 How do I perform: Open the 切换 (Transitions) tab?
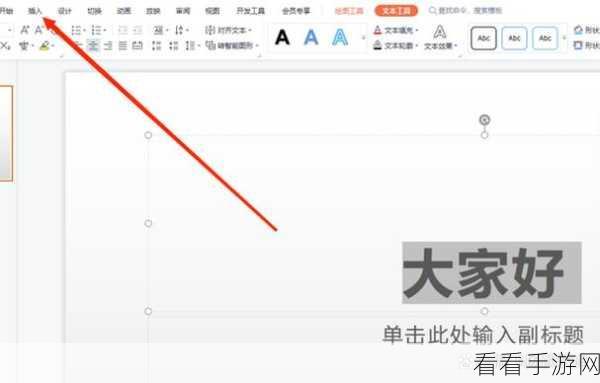click(94, 11)
